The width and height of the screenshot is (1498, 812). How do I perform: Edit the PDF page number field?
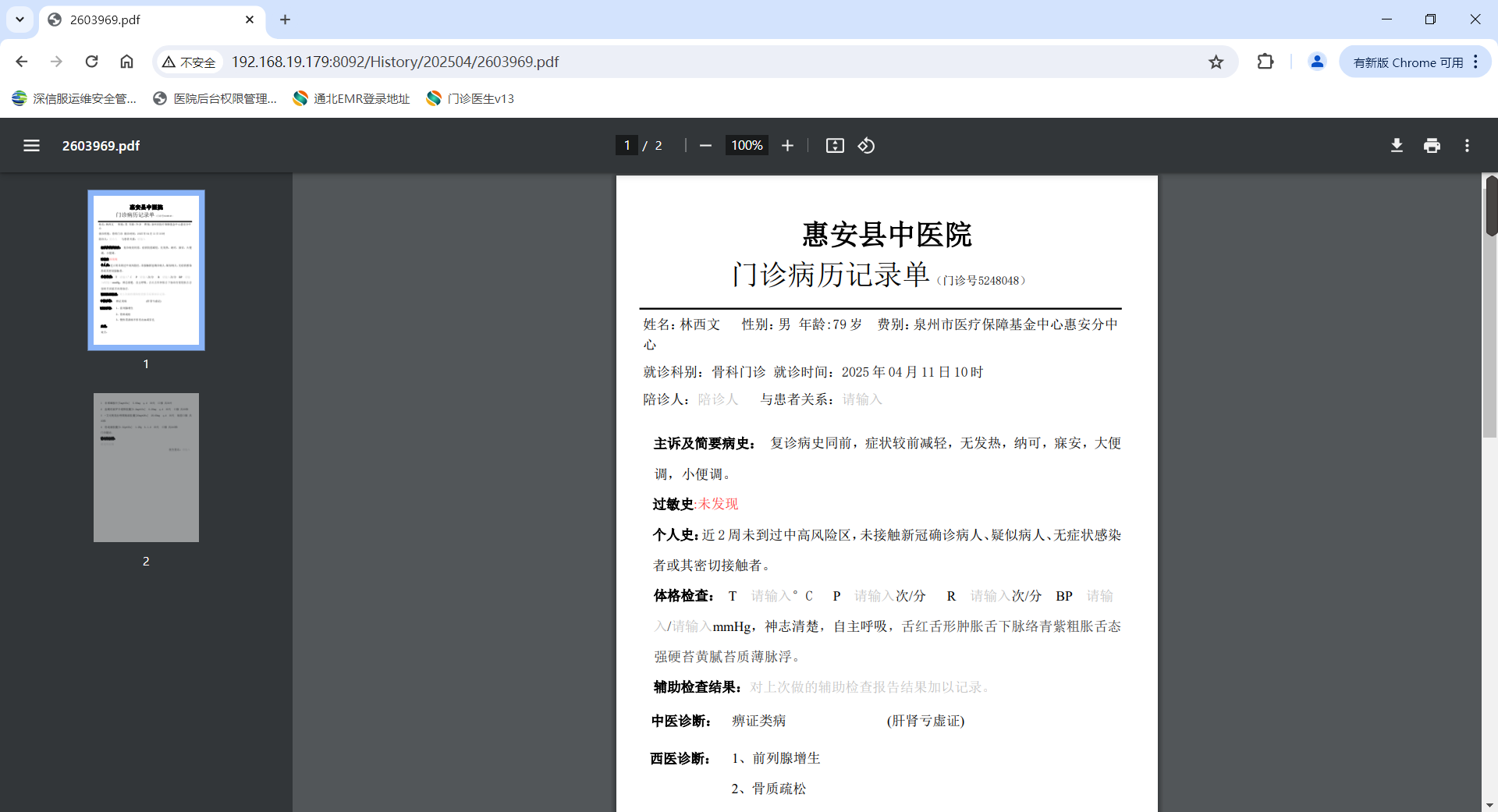(x=627, y=146)
